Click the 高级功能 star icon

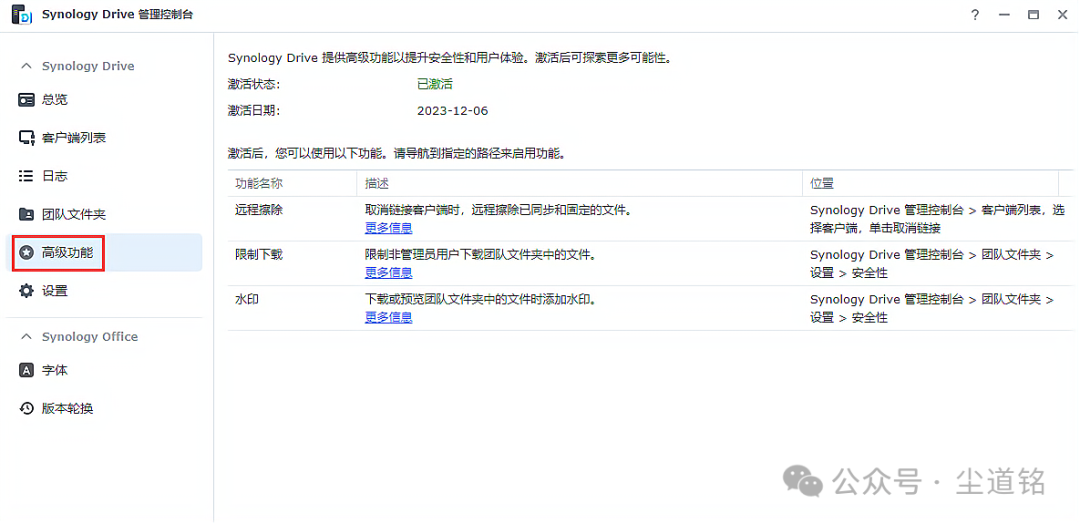pos(27,253)
